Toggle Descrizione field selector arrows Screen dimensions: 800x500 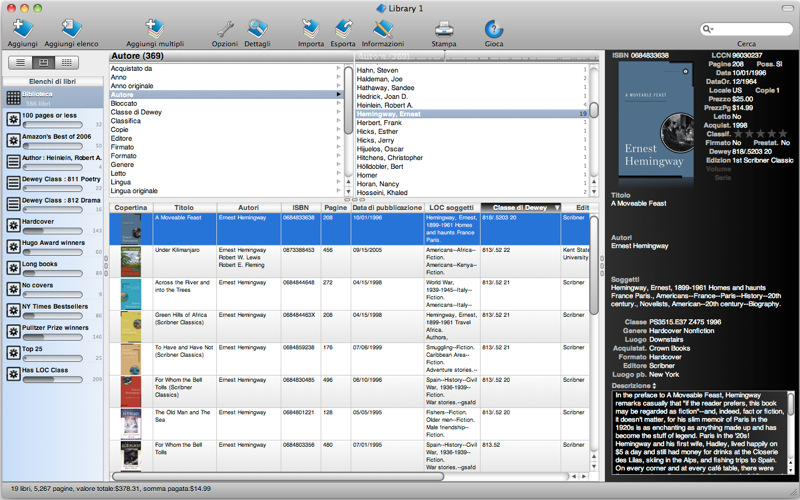coord(654,386)
